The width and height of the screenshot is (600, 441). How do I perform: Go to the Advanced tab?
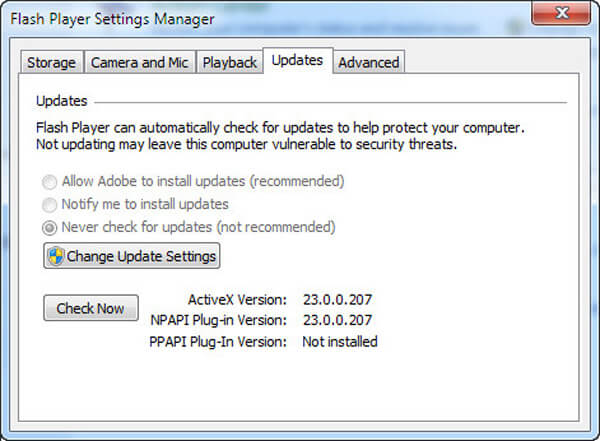tap(369, 62)
